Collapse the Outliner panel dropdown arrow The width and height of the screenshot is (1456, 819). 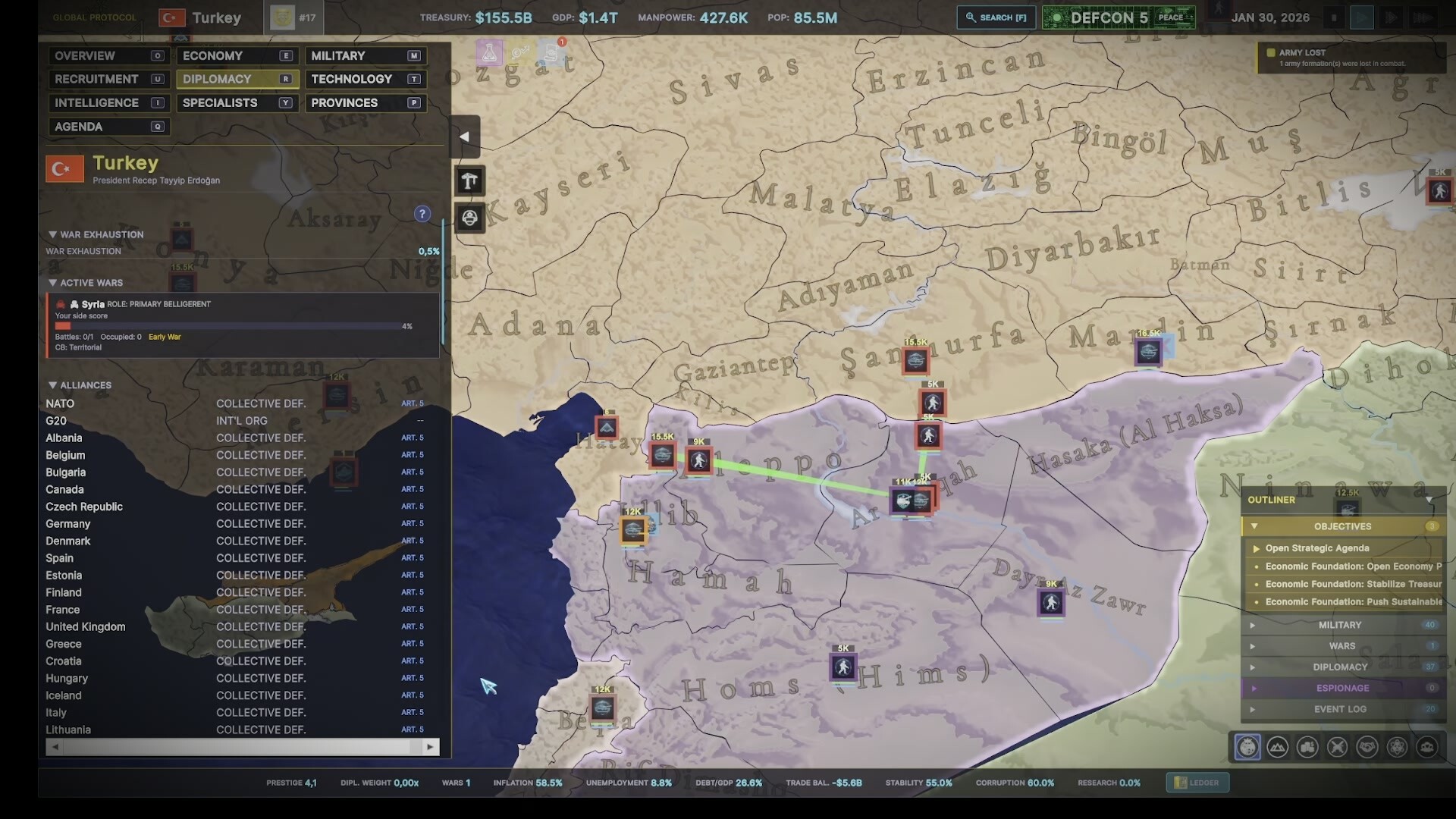(x=1429, y=500)
